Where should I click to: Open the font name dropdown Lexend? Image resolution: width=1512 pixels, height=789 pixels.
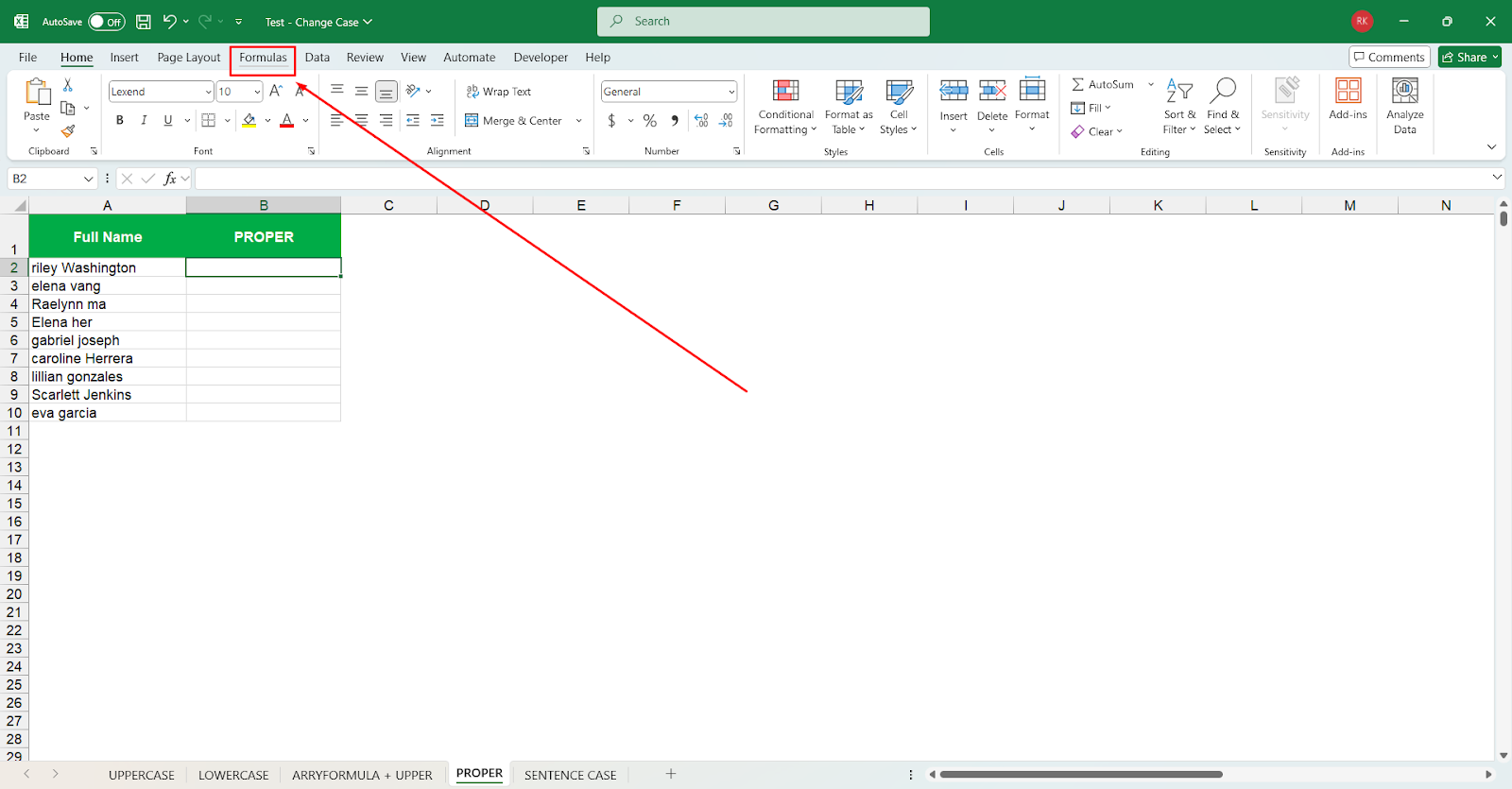pos(208,92)
